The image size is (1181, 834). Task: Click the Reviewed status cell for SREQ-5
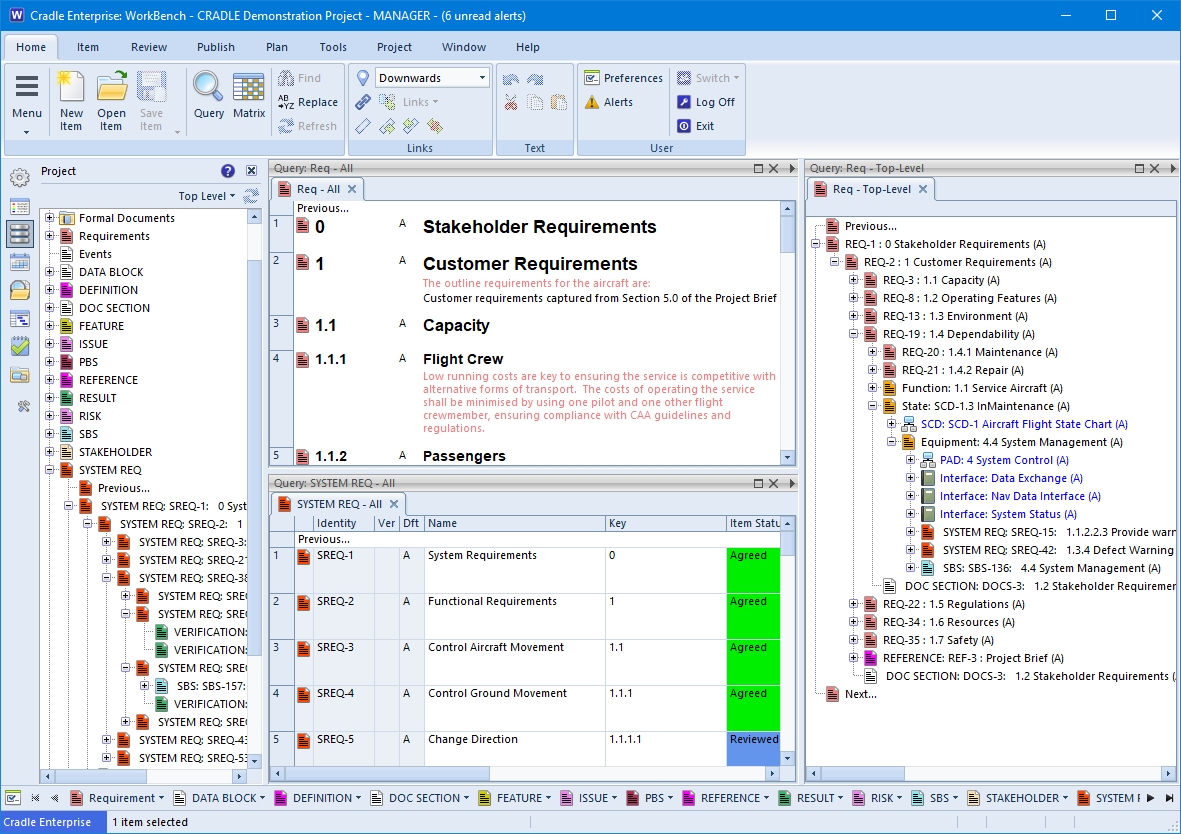click(753, 749)
